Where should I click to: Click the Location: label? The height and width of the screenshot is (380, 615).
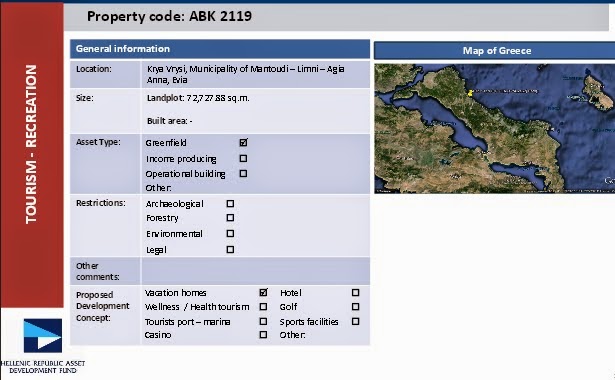94,69
